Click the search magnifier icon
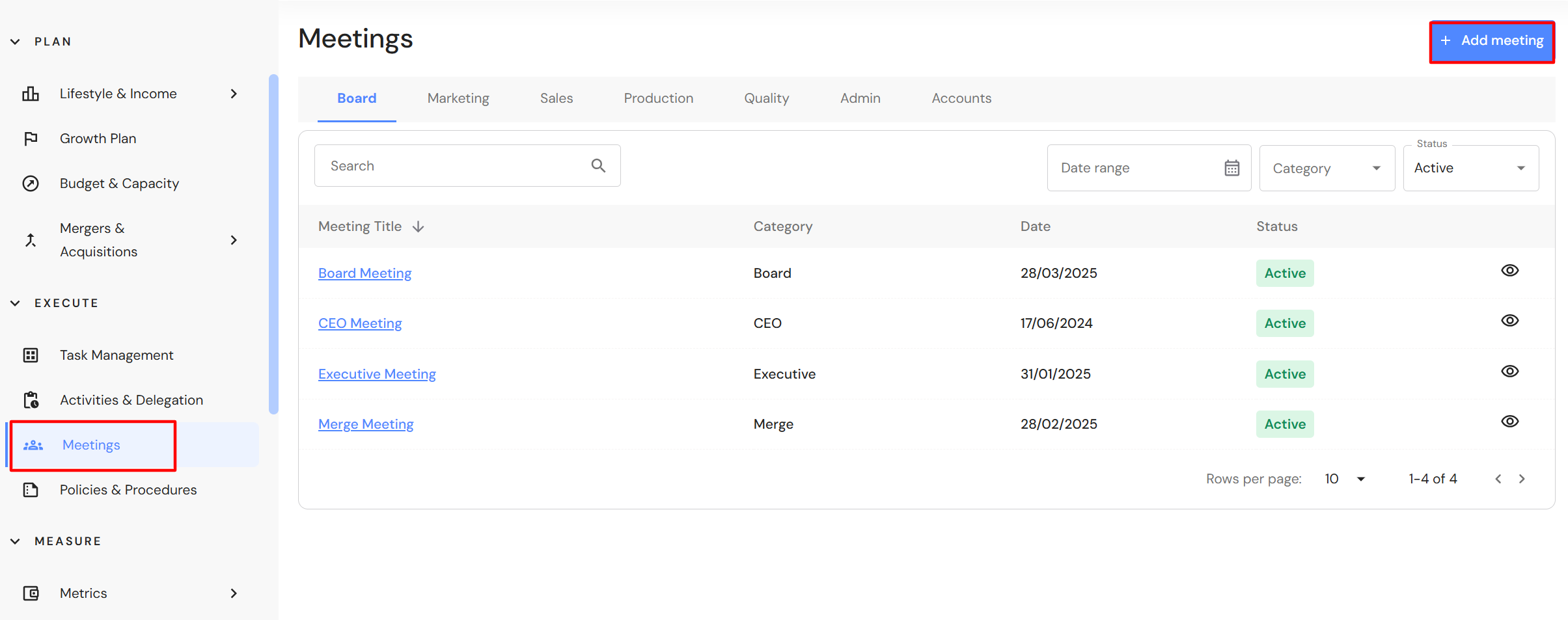Viewport: 1568px width, 620px height. pyautogui.click(x=598, y=166)
